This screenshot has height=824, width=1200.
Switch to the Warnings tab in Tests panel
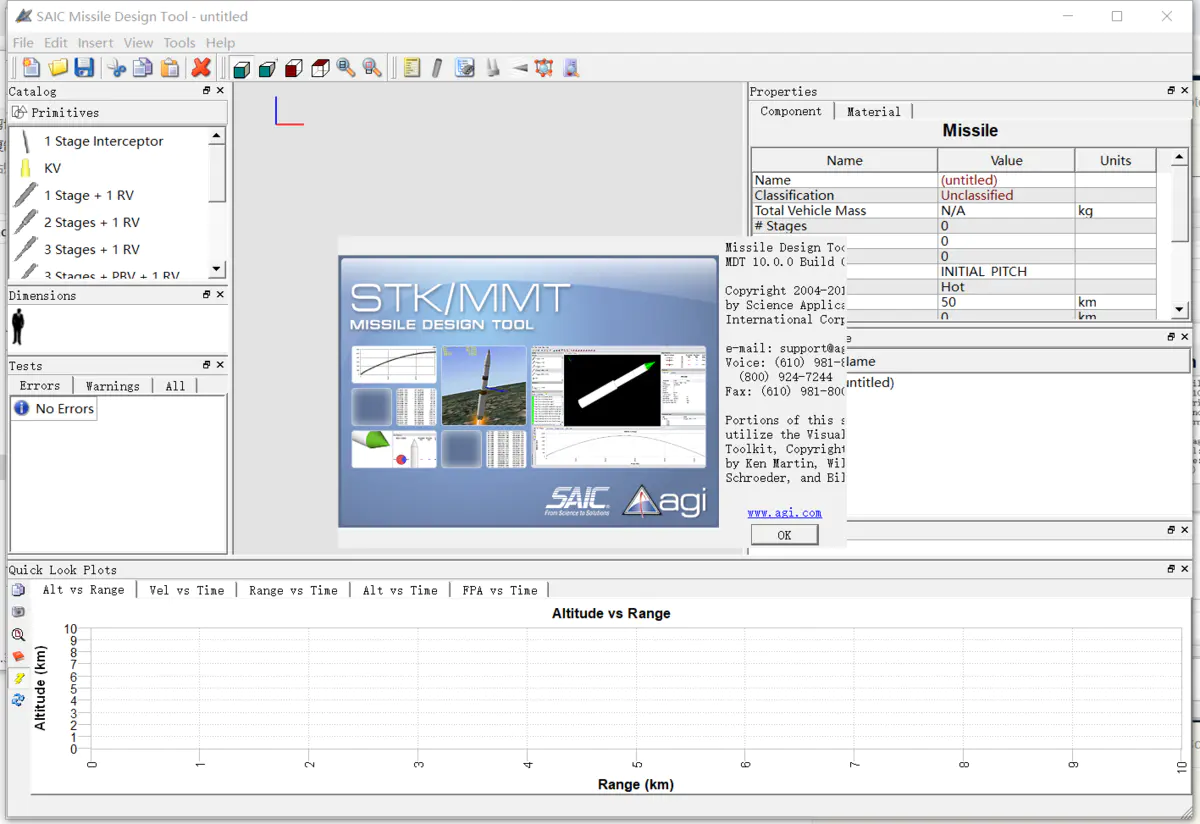point(113,385)
